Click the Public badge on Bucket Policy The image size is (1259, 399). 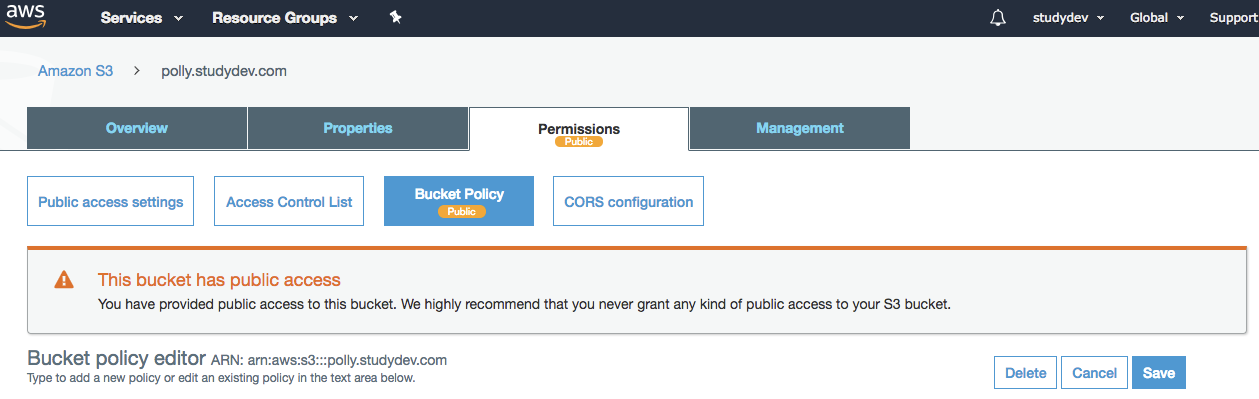(461, 211)
